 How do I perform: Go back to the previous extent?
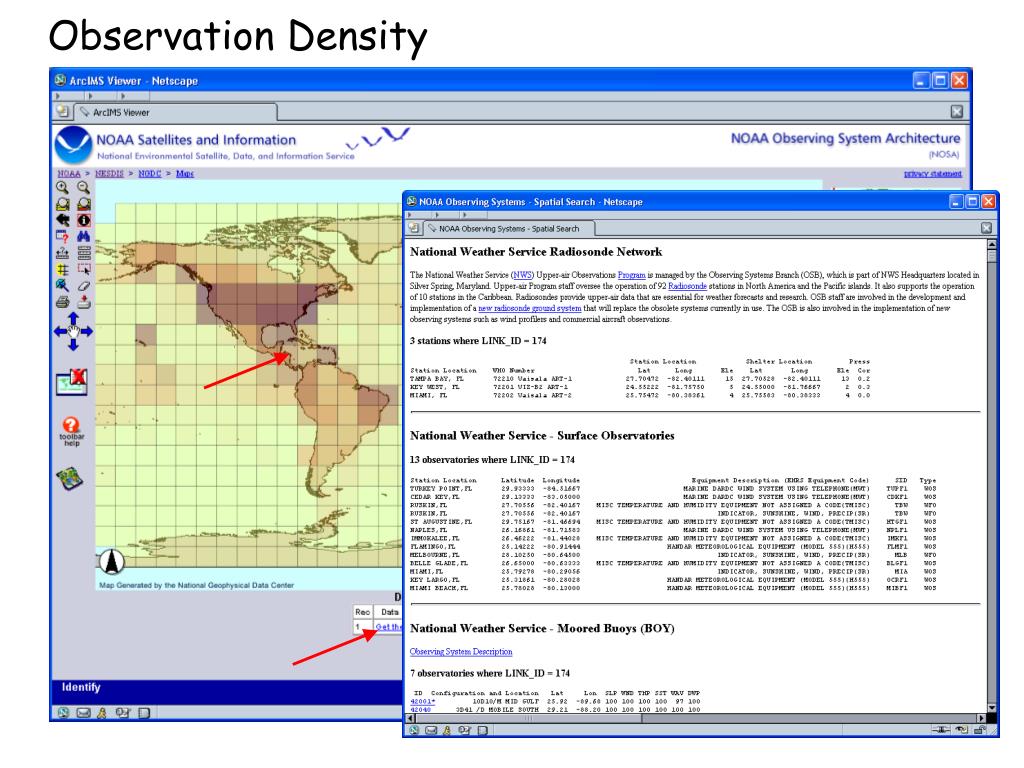point(63,220)
